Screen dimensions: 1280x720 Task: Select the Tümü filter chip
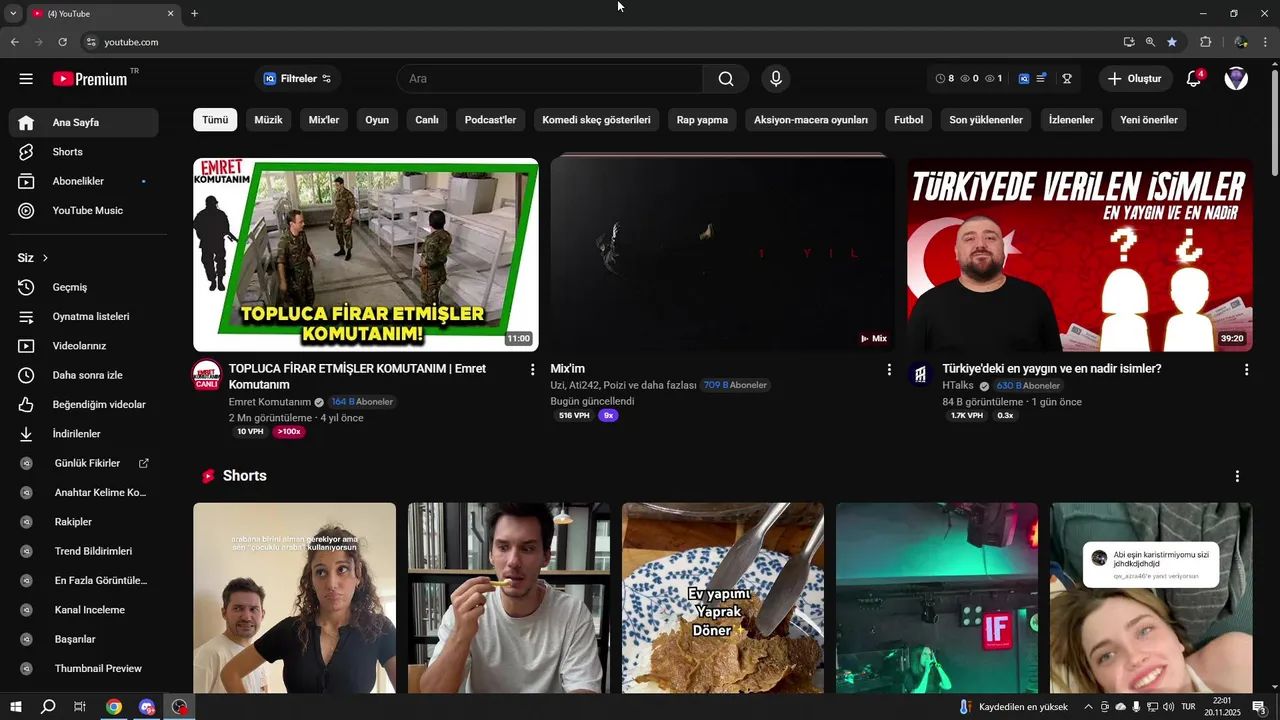tap(215, 120)
